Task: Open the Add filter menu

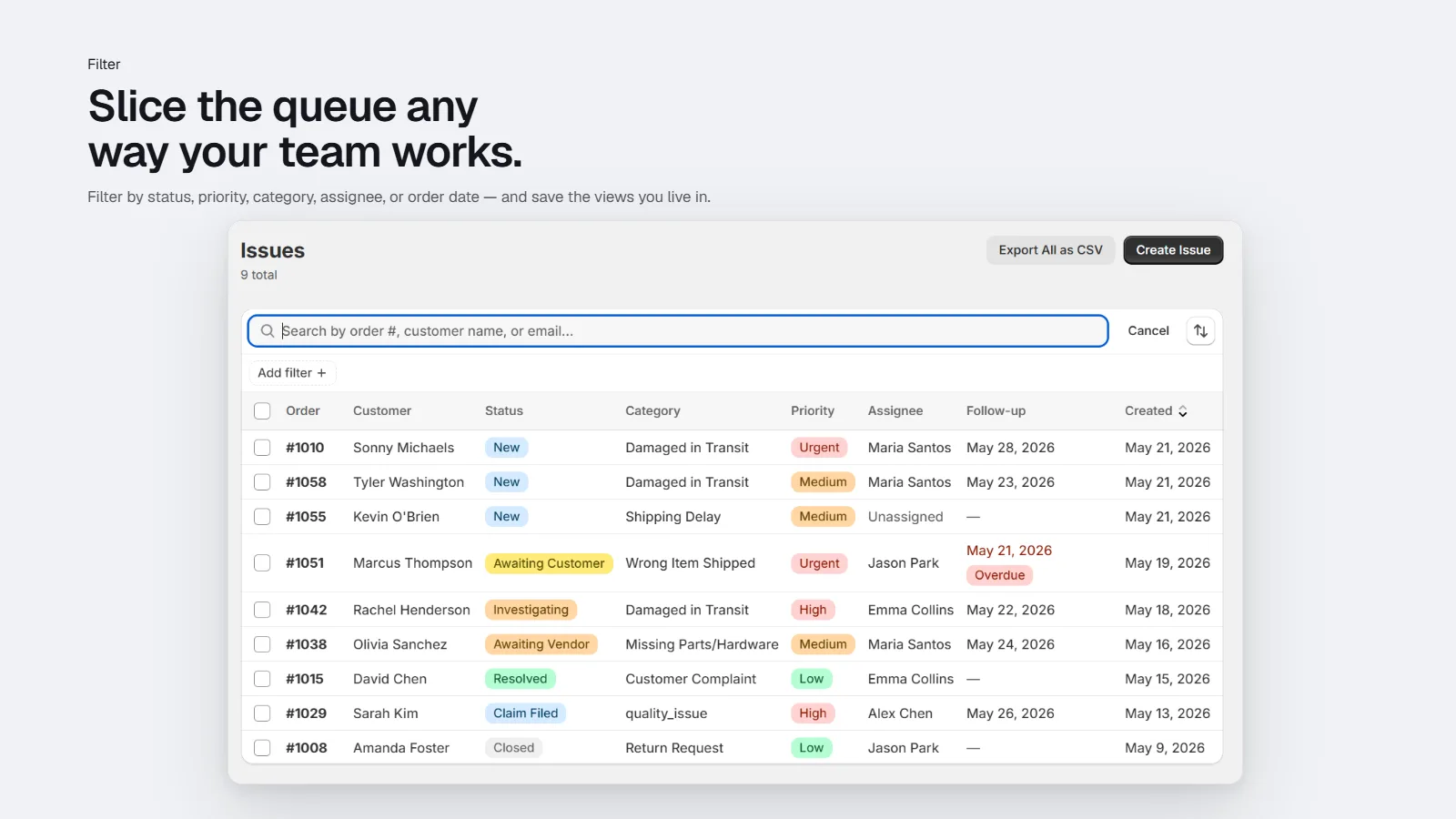Action: [292, 373]
